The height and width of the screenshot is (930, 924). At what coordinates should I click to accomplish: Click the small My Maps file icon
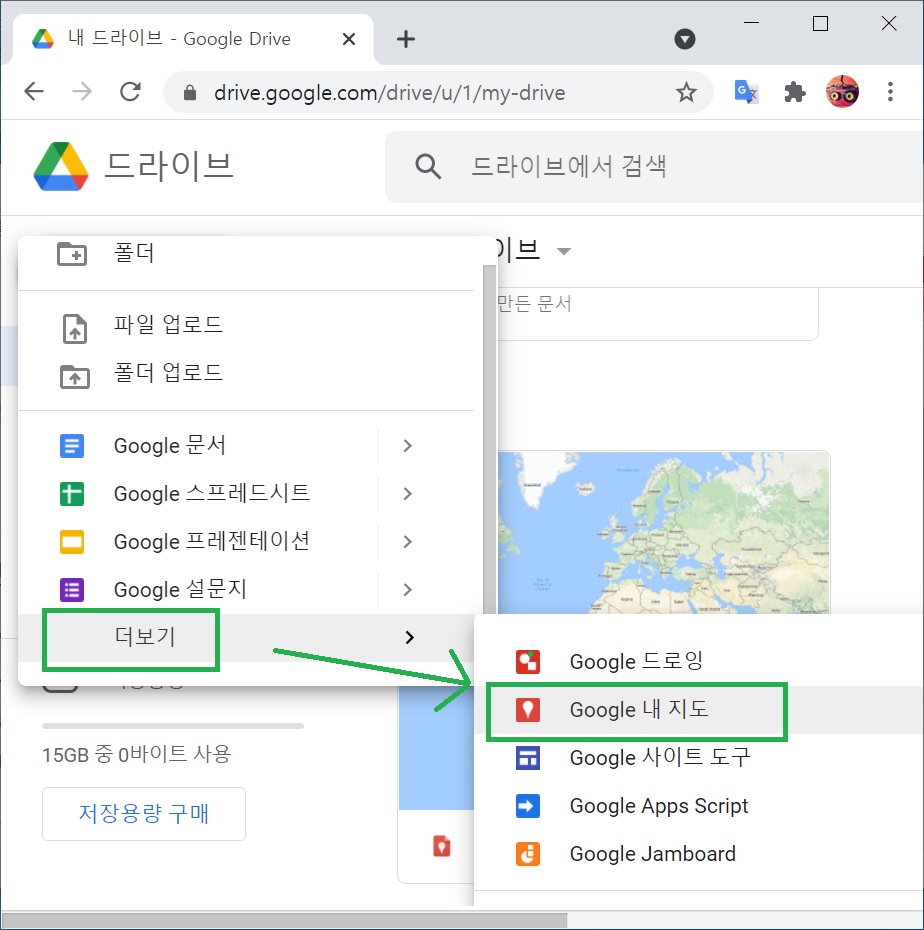click(442, 846)
